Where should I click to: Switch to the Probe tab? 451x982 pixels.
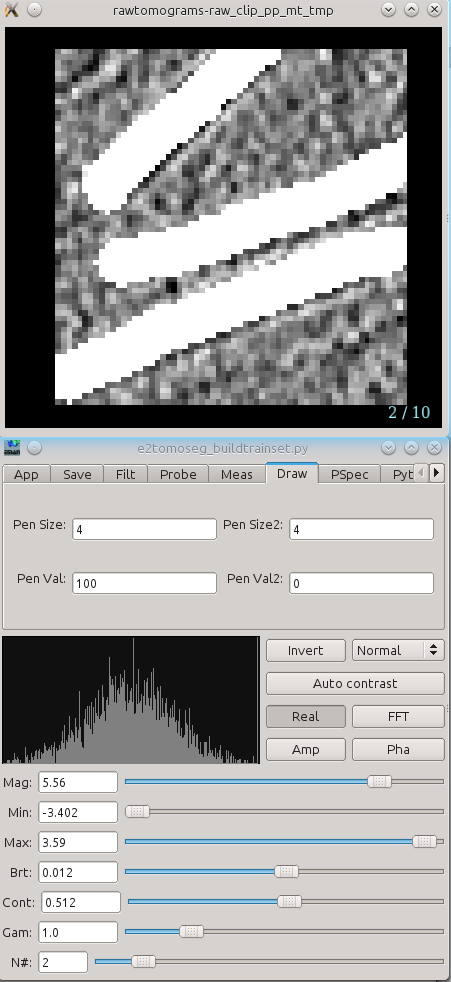pos(178,475)
